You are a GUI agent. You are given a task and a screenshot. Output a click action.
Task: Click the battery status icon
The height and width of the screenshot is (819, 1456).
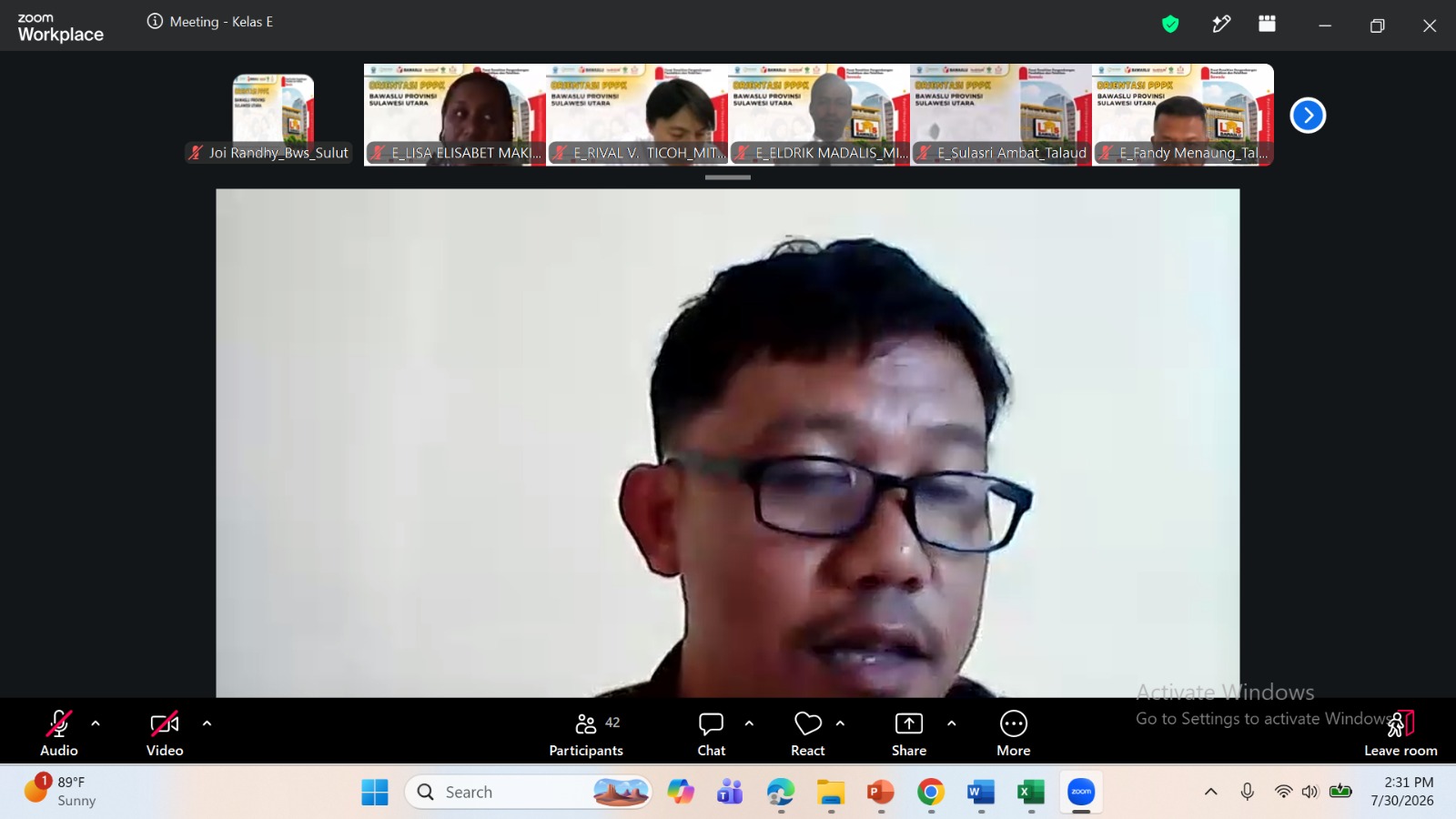point(1340,792)
